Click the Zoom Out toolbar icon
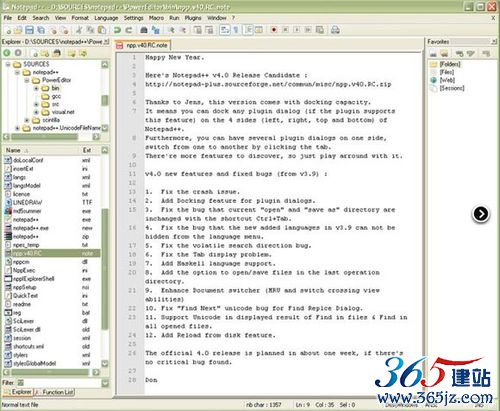Viewport: 500px width, 411px height. [x=182, y=30]
